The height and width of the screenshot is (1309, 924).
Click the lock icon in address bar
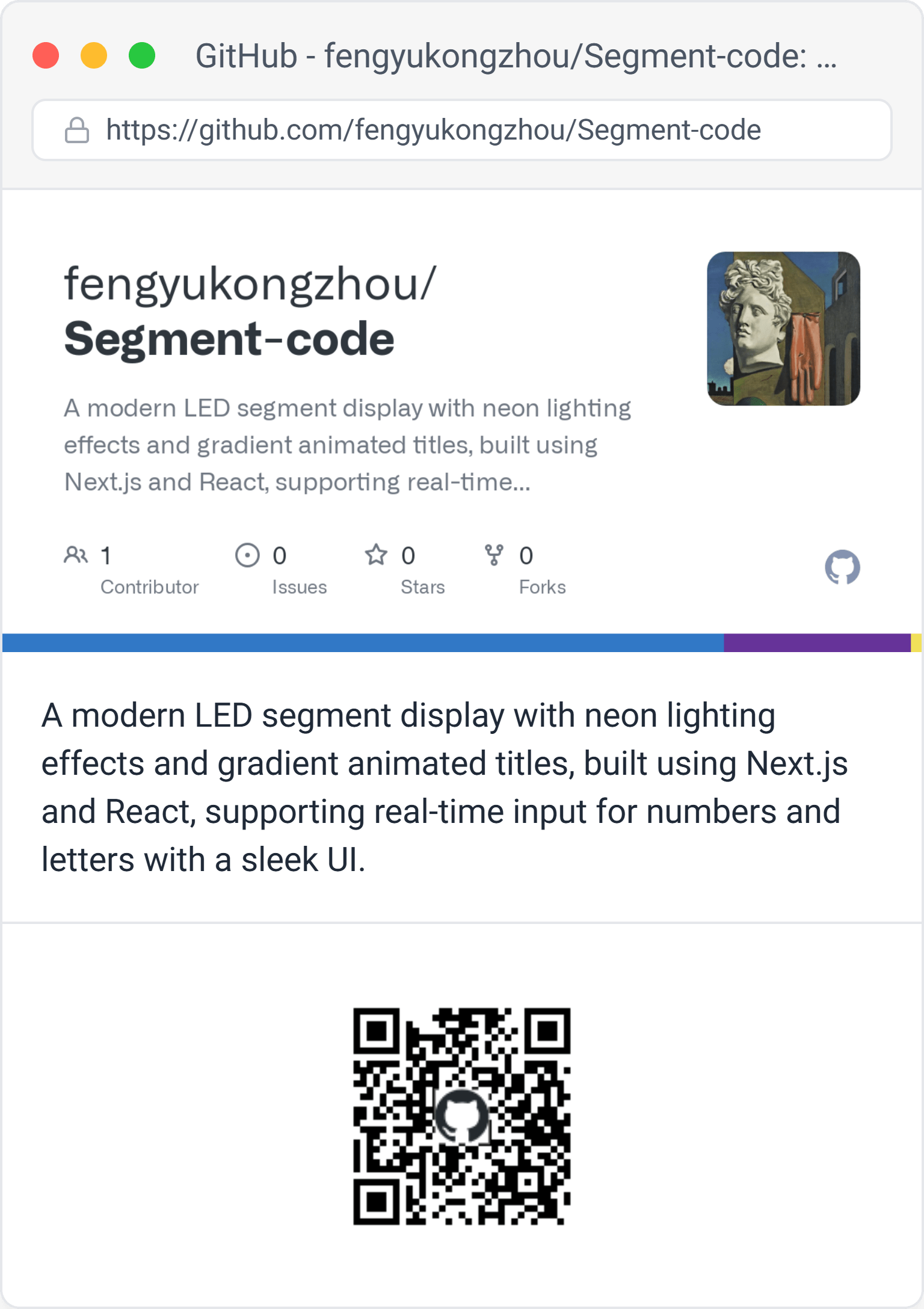pos(77,130)
